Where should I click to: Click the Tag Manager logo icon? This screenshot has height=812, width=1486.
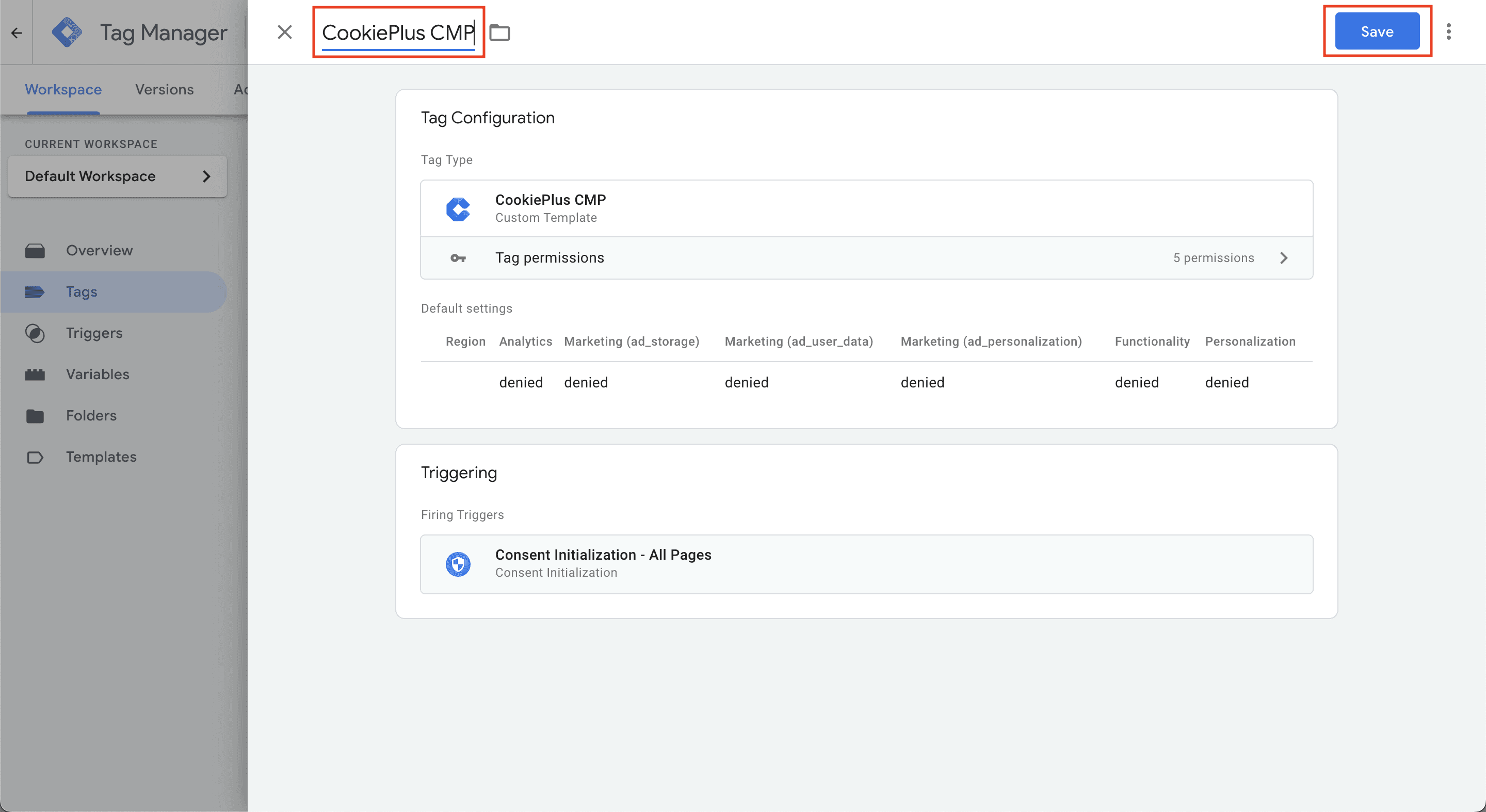pos(67,33)
